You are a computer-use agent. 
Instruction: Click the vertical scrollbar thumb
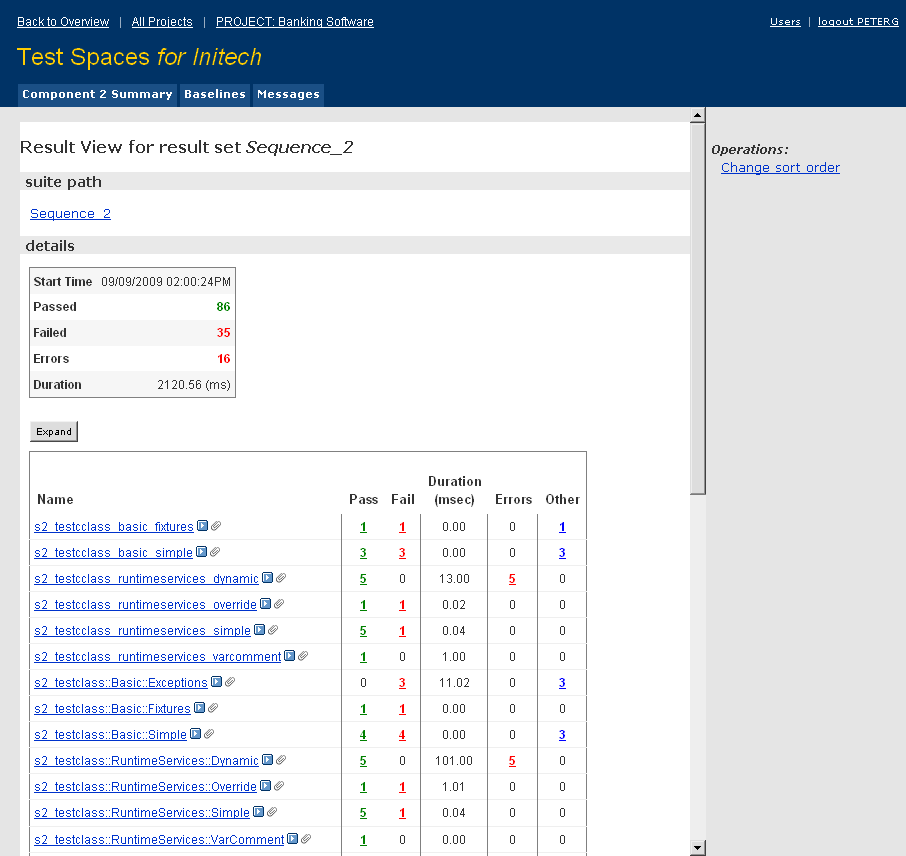tap(697, 308)
